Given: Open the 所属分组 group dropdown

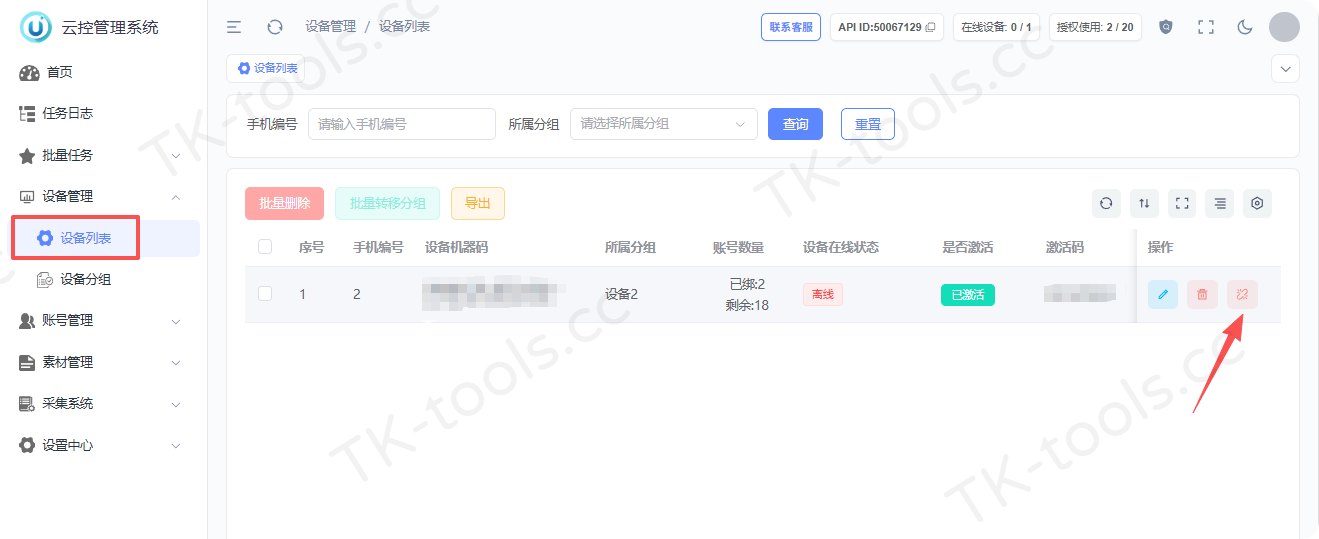Looking at the screenshot, I should [x=664, y=124].
